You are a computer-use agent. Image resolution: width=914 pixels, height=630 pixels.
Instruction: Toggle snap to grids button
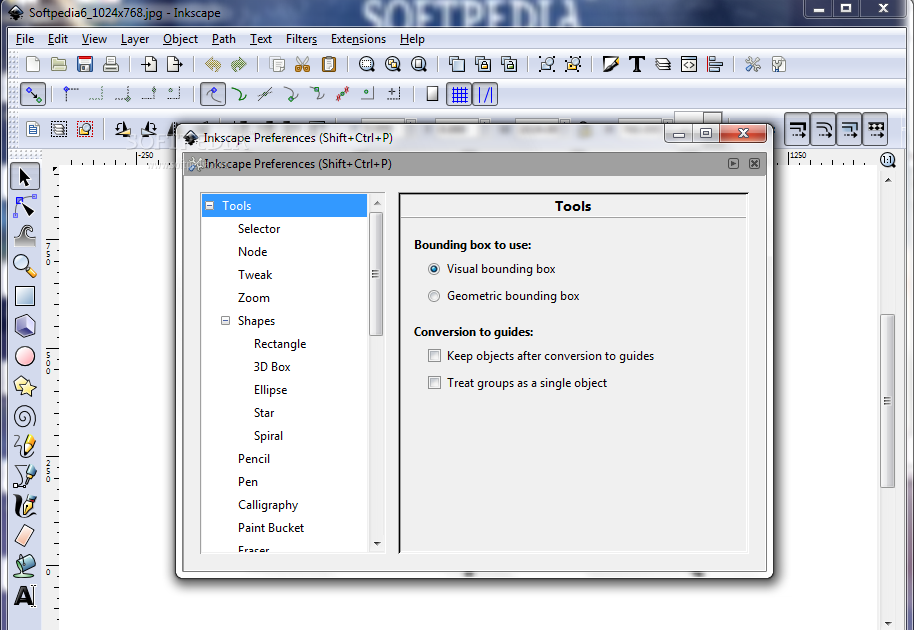[459, 94]
